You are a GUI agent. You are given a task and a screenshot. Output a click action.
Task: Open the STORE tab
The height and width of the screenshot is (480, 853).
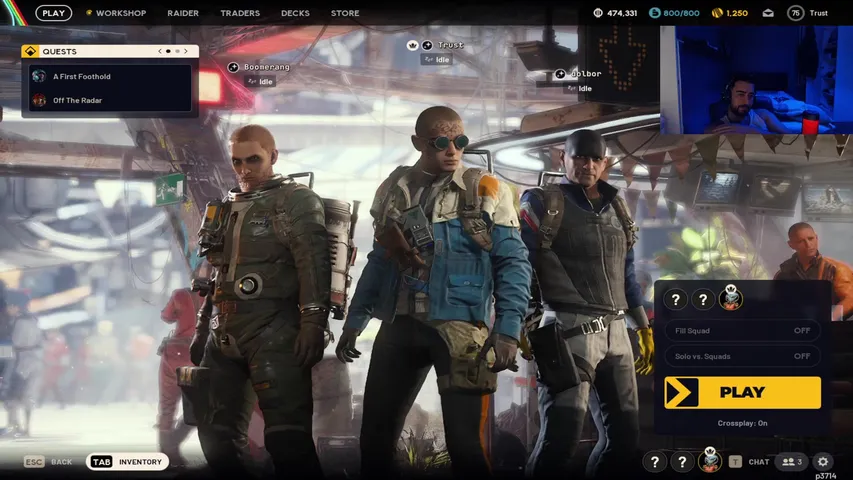coord(345,13)
